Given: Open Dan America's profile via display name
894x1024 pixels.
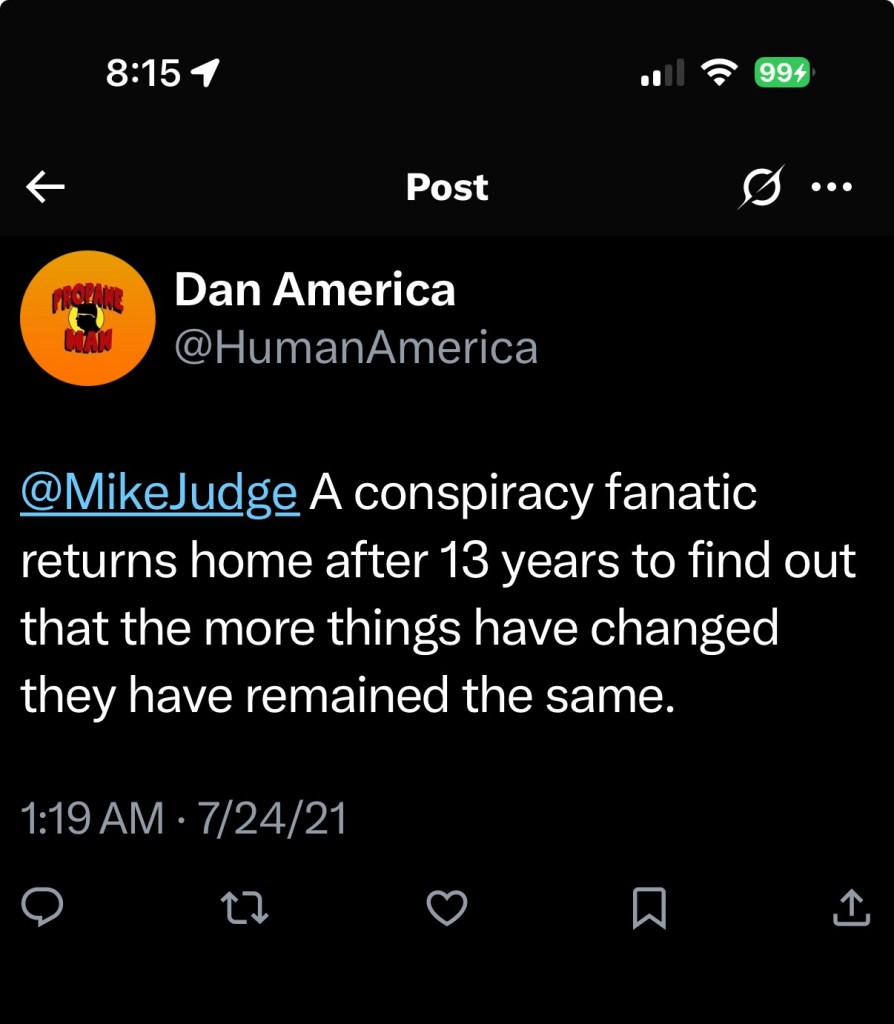Looking at the screenshot, I should tap(314, 290).
